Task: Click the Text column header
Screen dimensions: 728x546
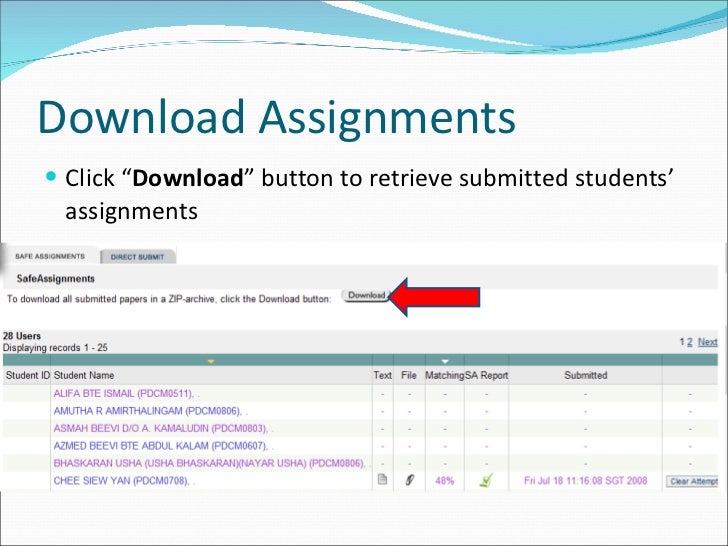Action: [x=383, y=375]
